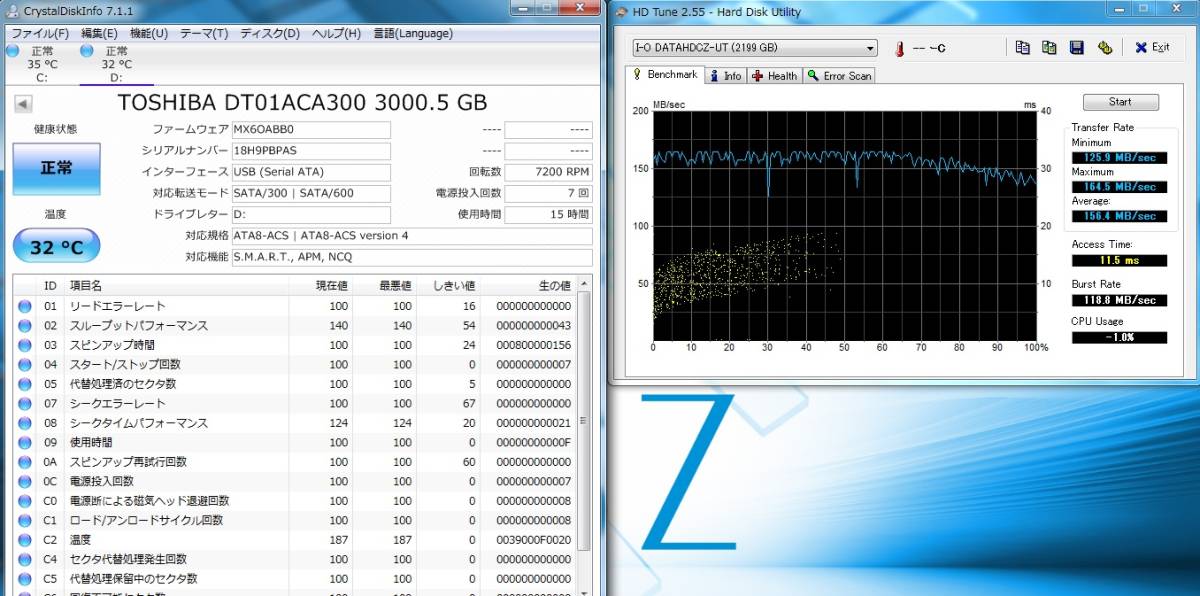Select row C2 温度

296,540
